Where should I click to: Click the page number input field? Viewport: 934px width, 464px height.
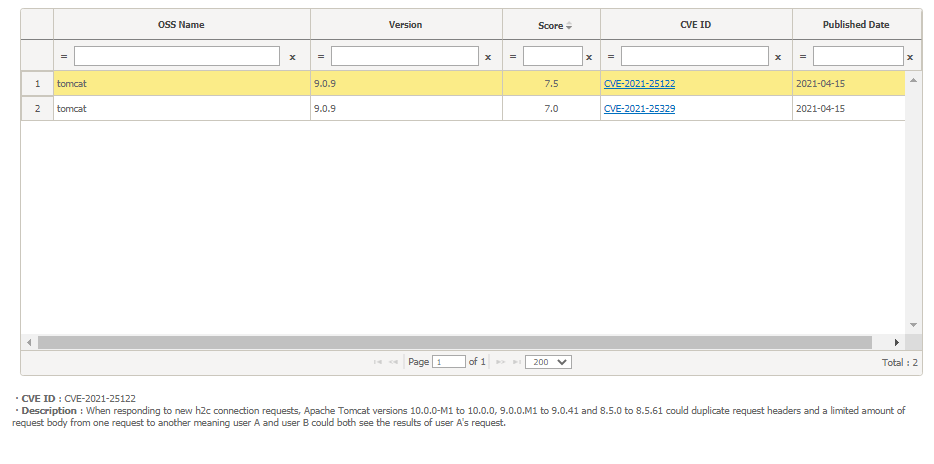(x=449, y=362)
